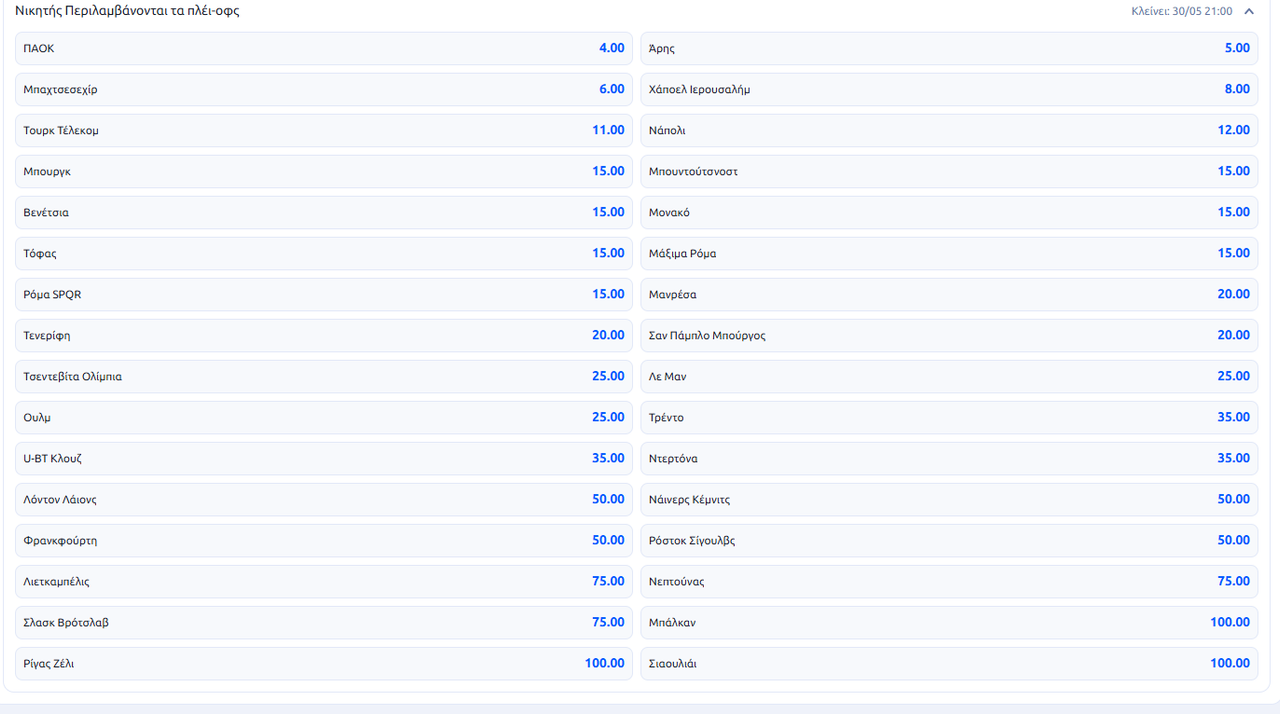Pick Ρόμα SPQR selection
Screen dimensions: 1280x714
(324, 294)
